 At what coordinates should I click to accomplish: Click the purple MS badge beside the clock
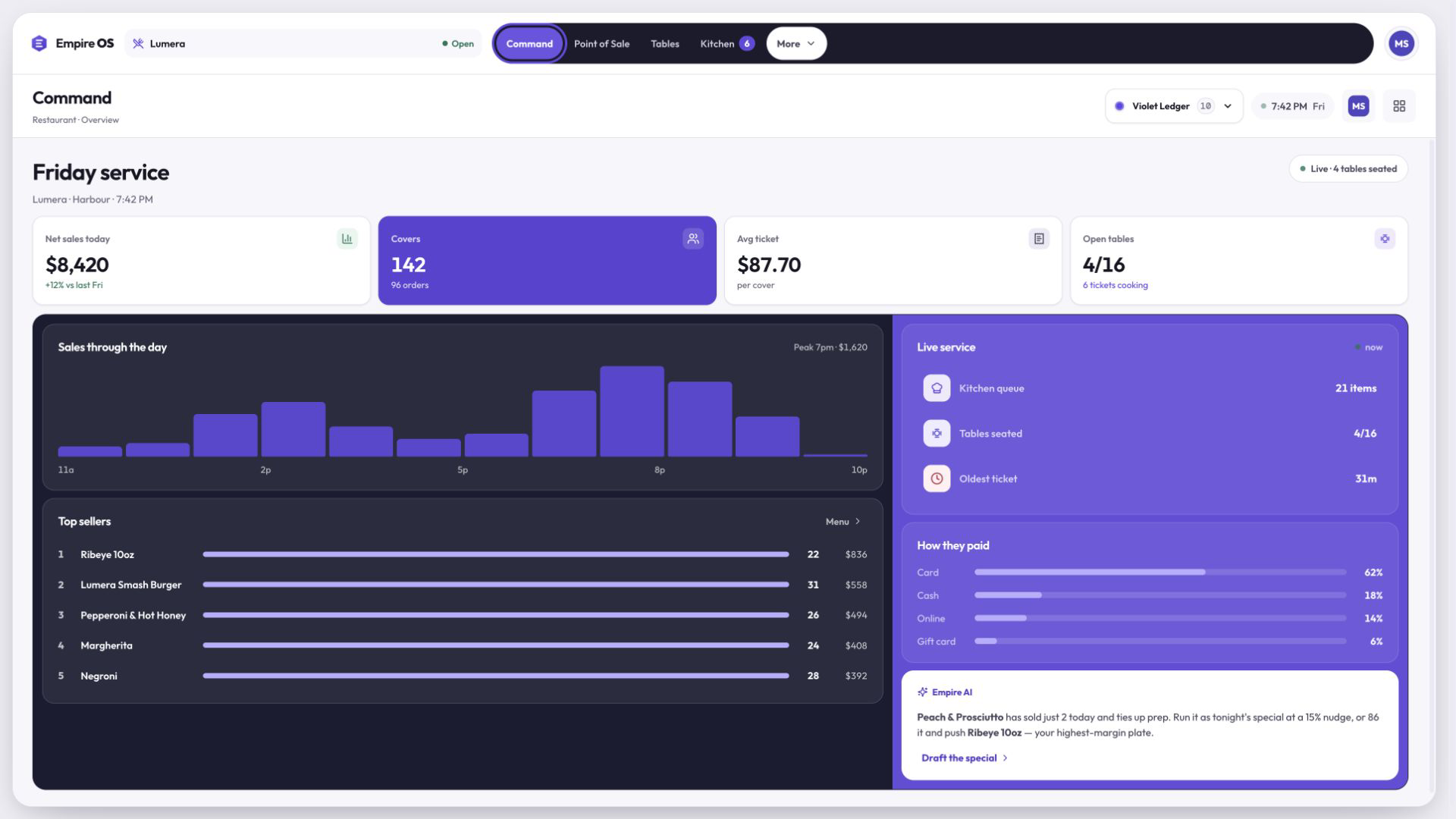1358,106
